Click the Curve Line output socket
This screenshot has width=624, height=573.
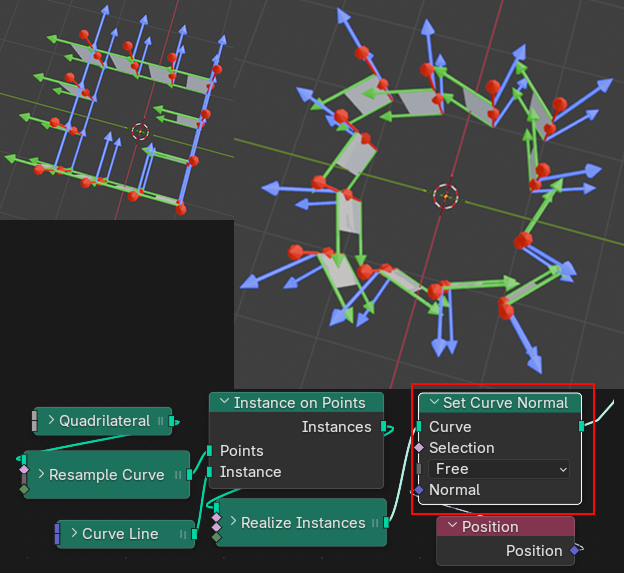click(194, 534)
